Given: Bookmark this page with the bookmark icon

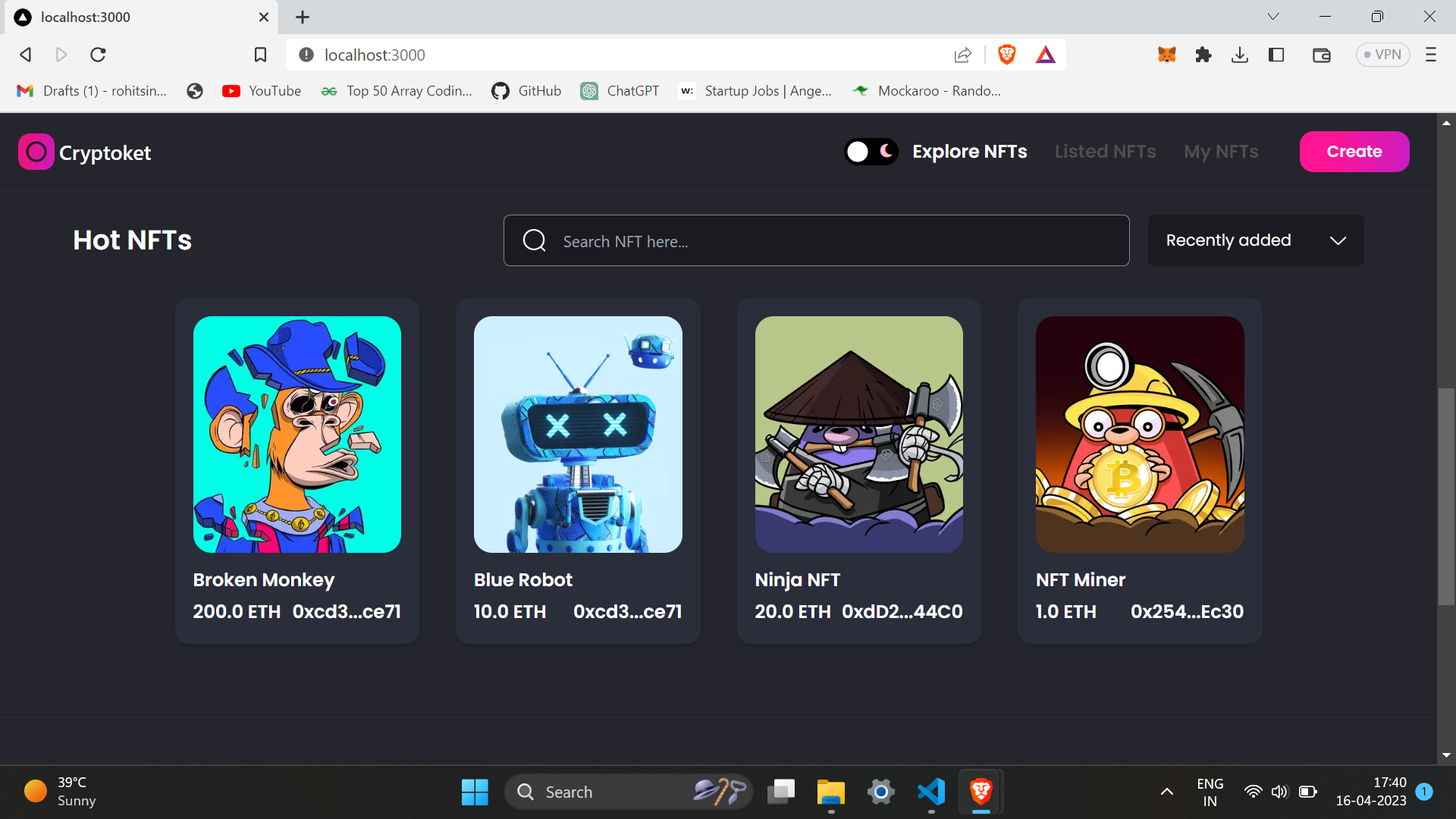Looking at the screenshot, I should pos(260,55).
